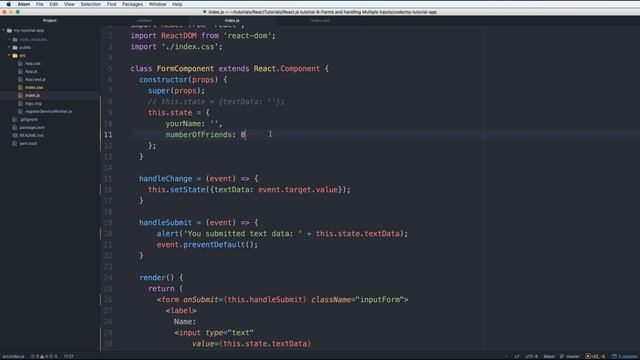Click the master git branch indicator

coord(570,356)
